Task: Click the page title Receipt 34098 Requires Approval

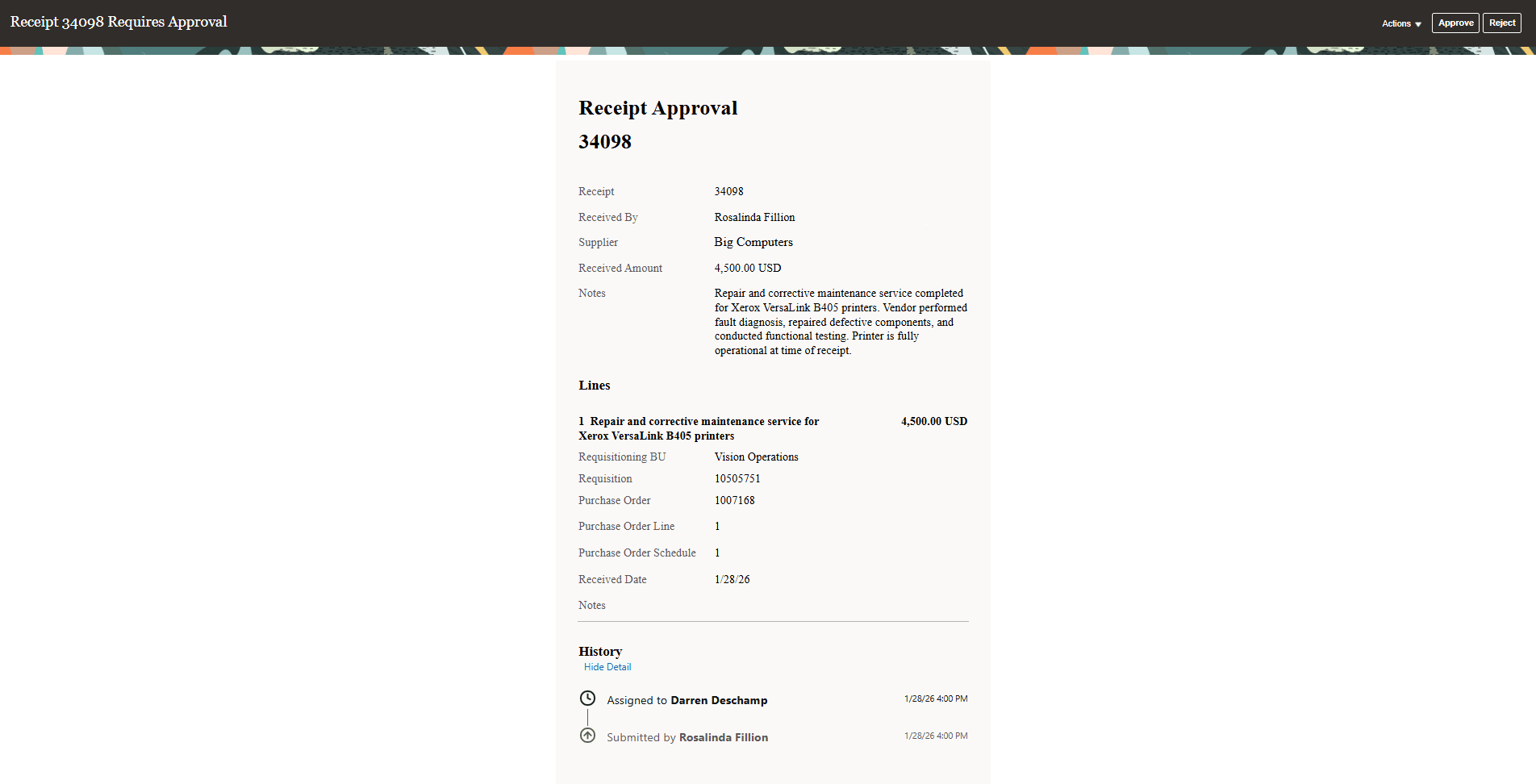Action: coord(118,22)
